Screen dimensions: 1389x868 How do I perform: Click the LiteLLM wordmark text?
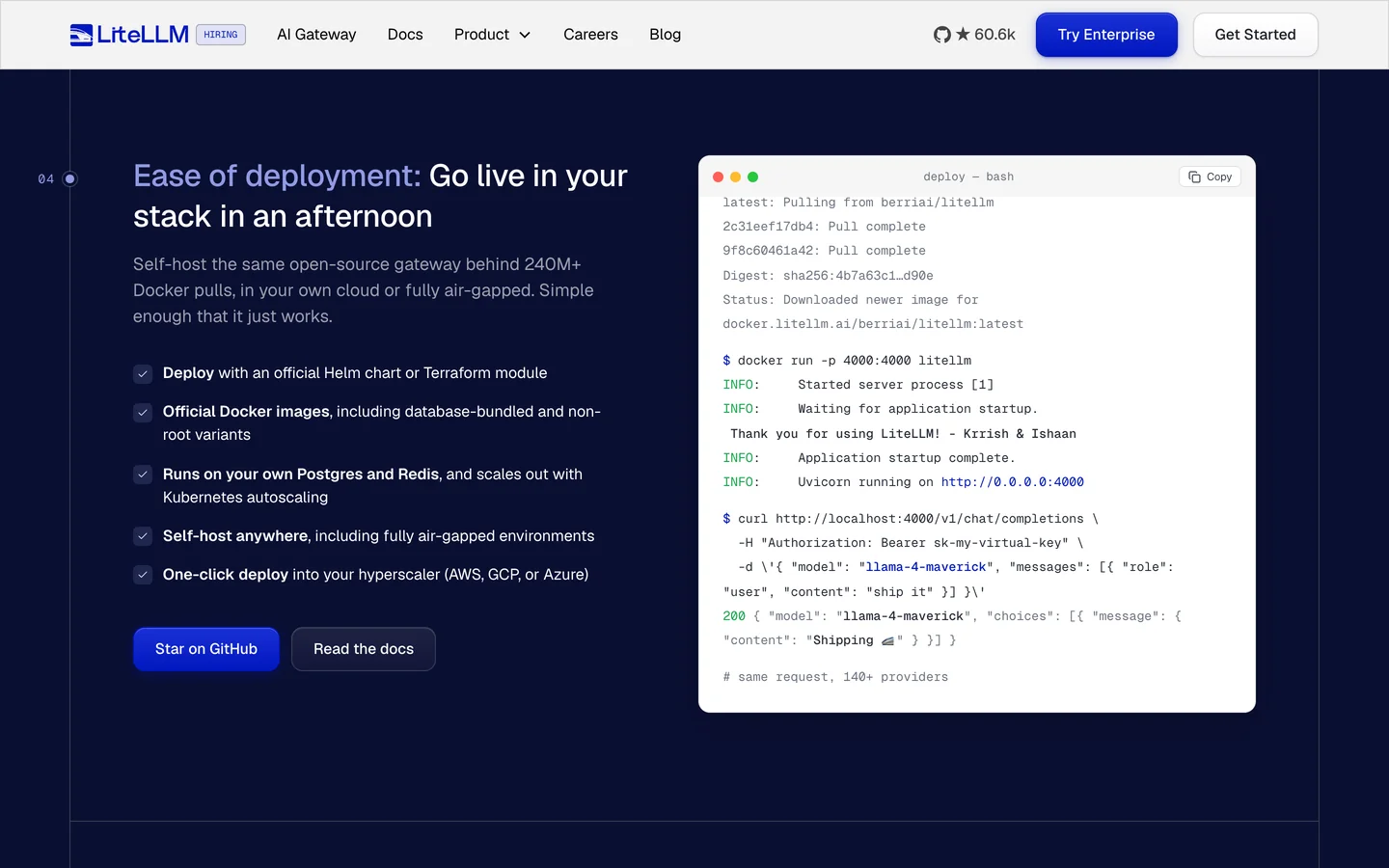point(143,35)
